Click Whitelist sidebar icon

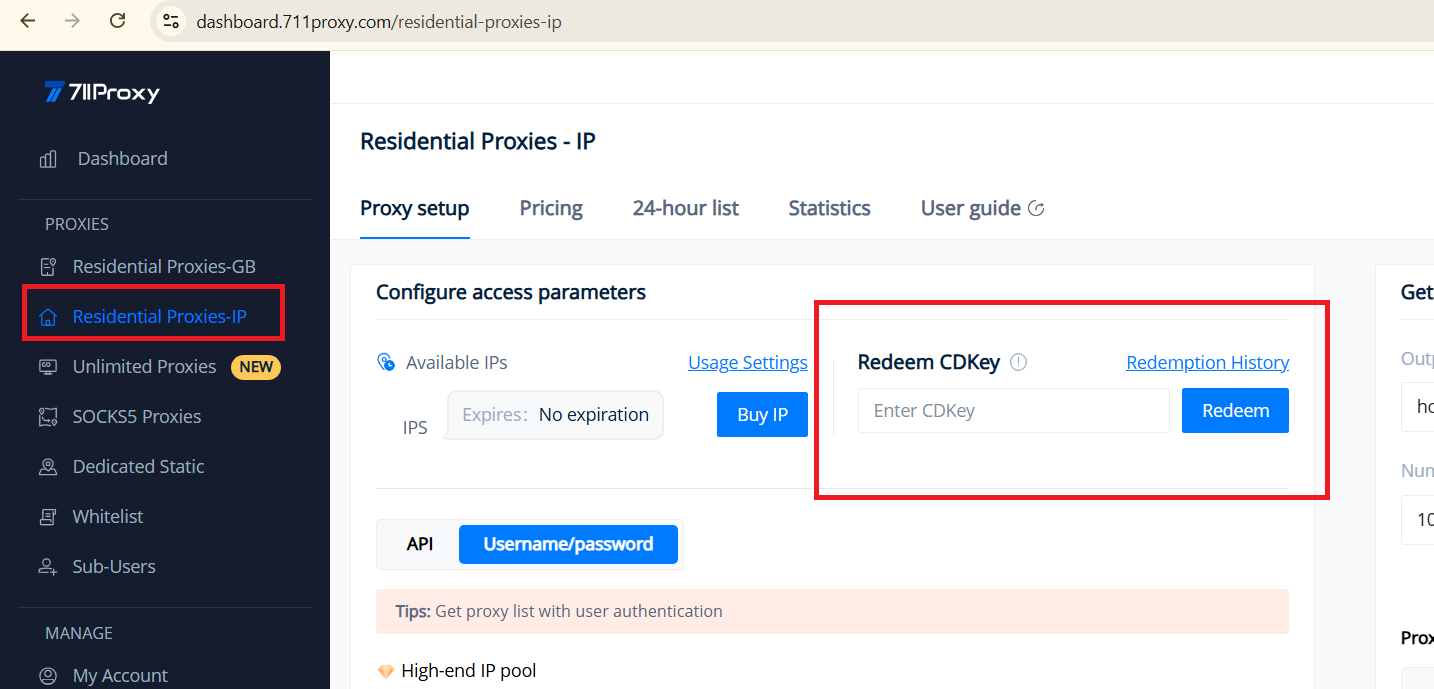(x=47, y=517)
